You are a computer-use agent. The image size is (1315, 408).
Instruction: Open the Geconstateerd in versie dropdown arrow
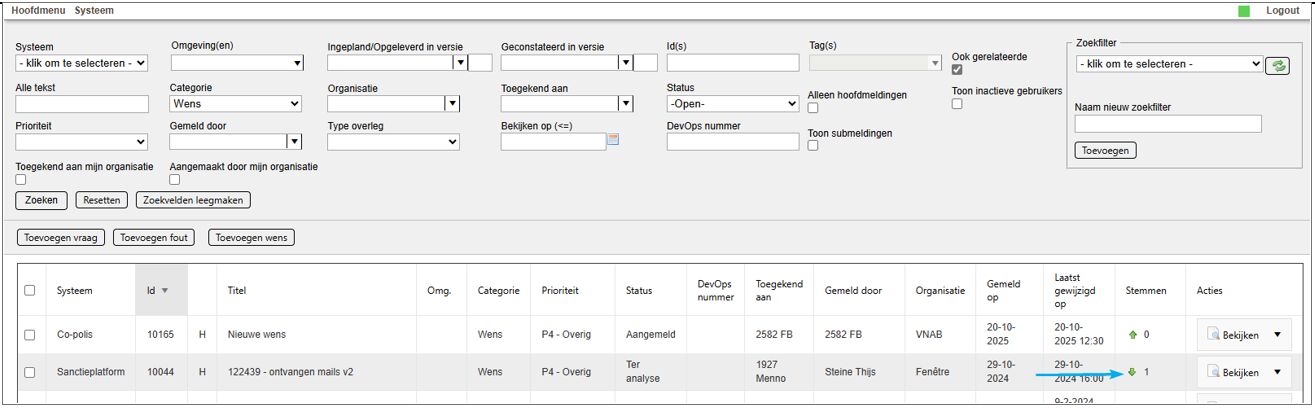pos(626,63)
